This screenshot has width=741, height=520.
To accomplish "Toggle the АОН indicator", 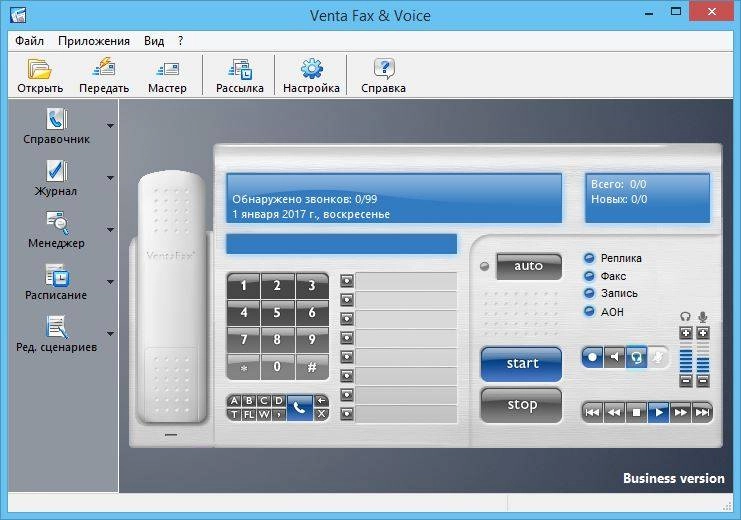I will 589,312.
